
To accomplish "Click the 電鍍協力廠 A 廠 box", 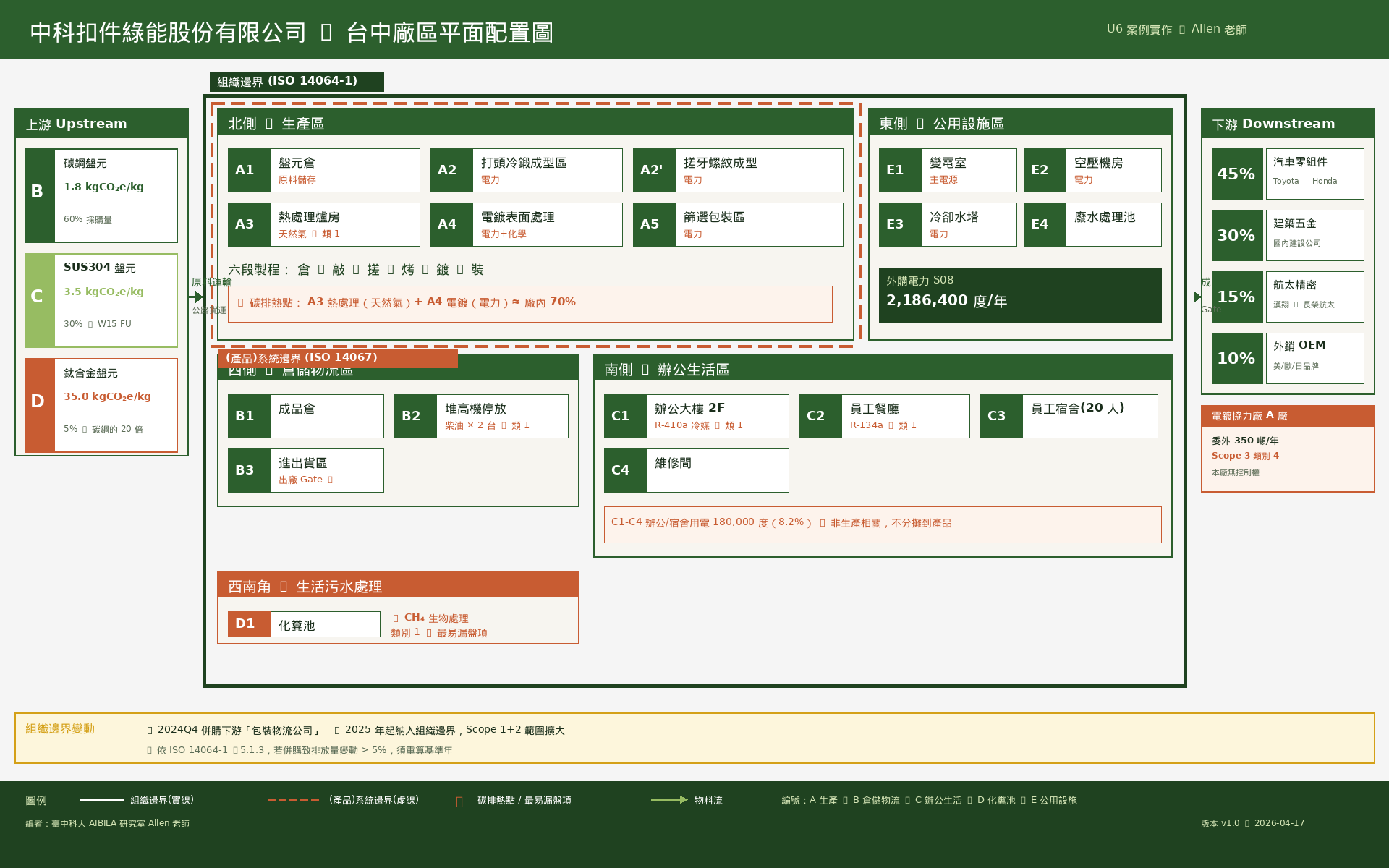I will coord(1288,449).
